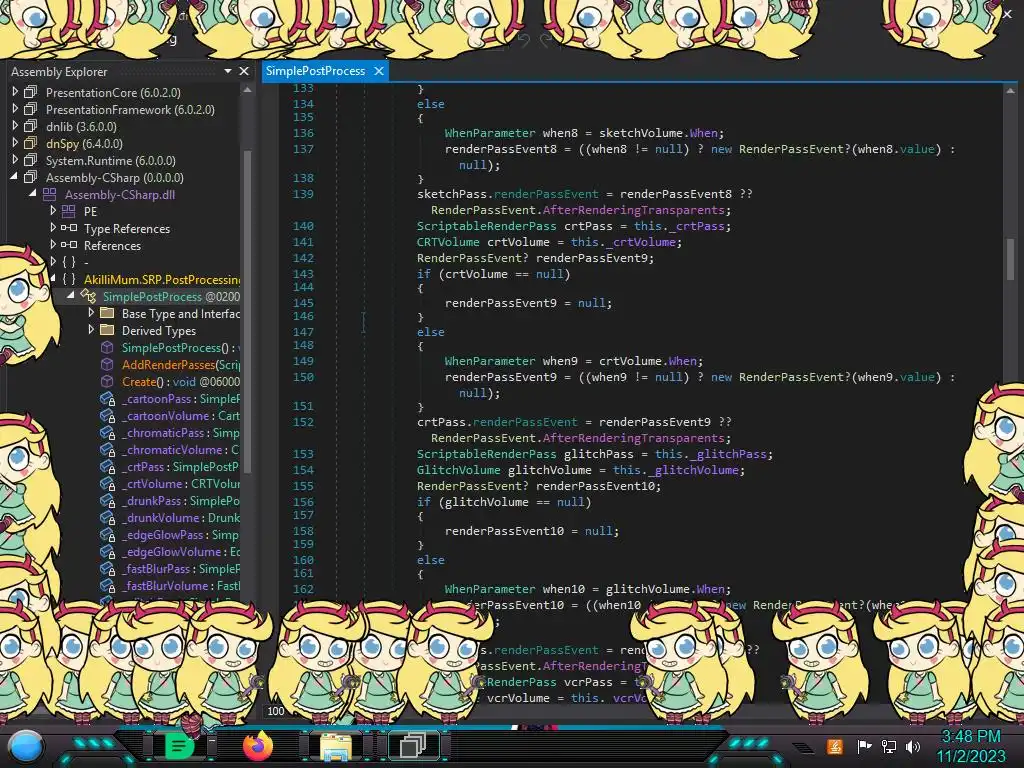Image resolution: width=1024 pixels, height=768 pixels.
Task: Click the Start orb button
Action: click(x=26, y=747)
